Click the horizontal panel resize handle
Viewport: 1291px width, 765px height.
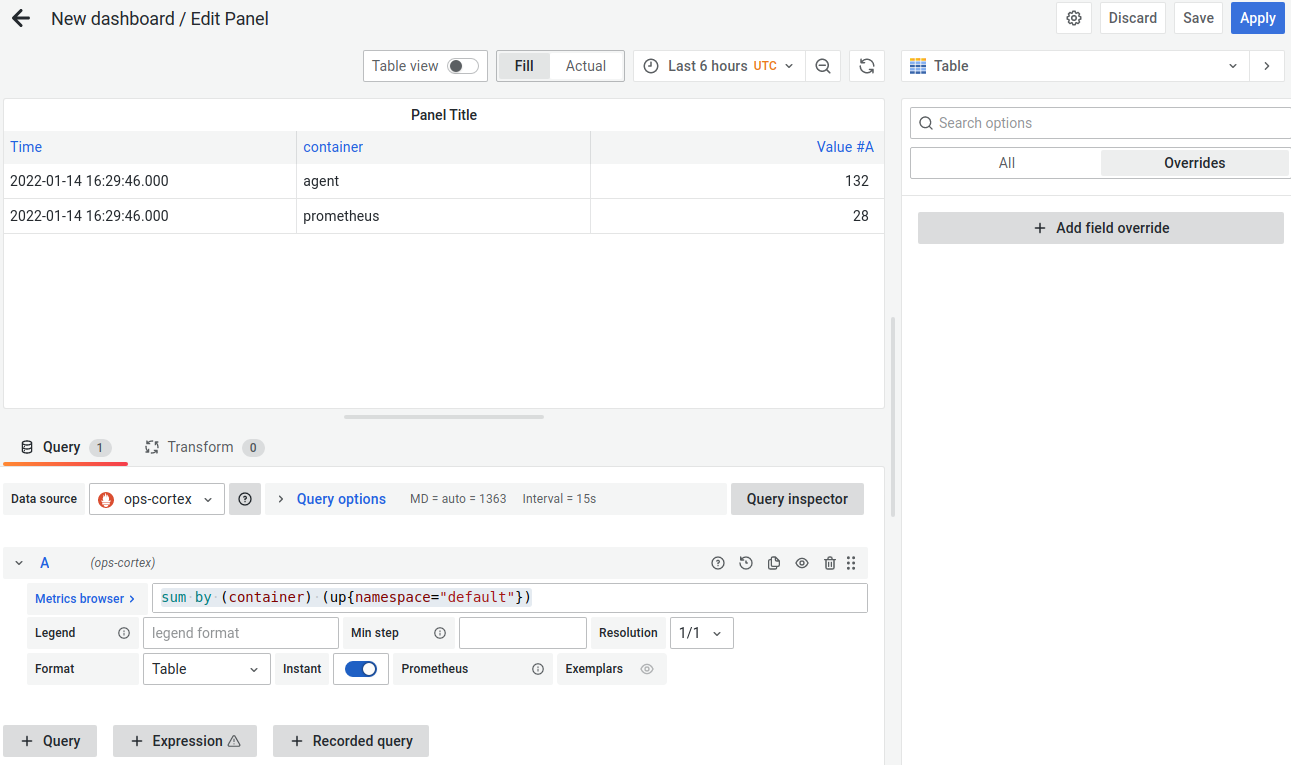444,416
